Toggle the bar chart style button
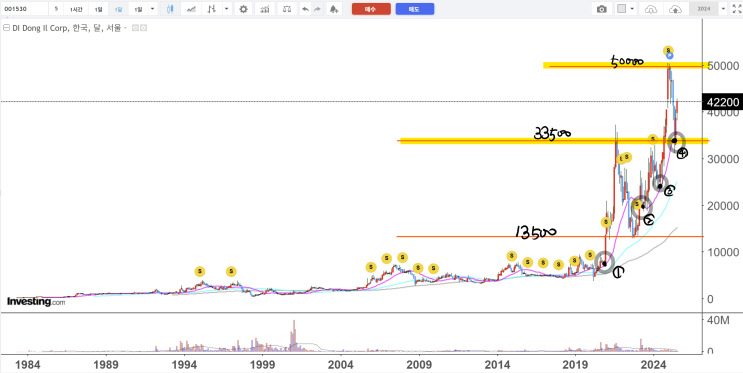743x373 pixels. pos(213,9)
